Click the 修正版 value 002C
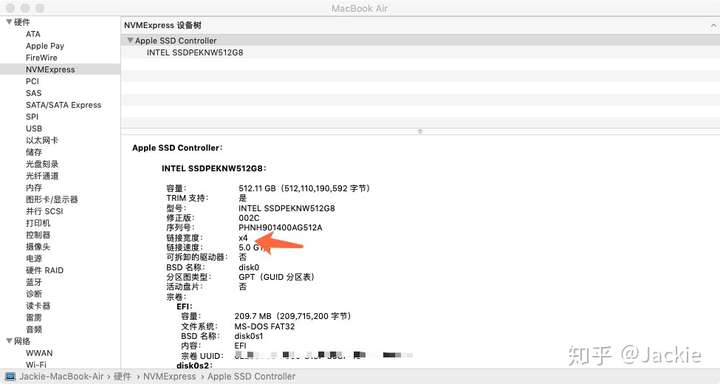Viewport: 720px width, 384px height. click(249, 218)
